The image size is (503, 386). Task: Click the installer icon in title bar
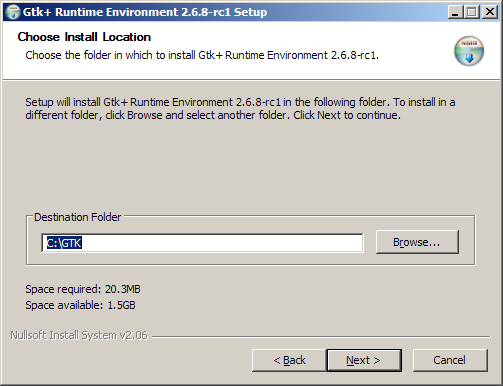[13, 12]
